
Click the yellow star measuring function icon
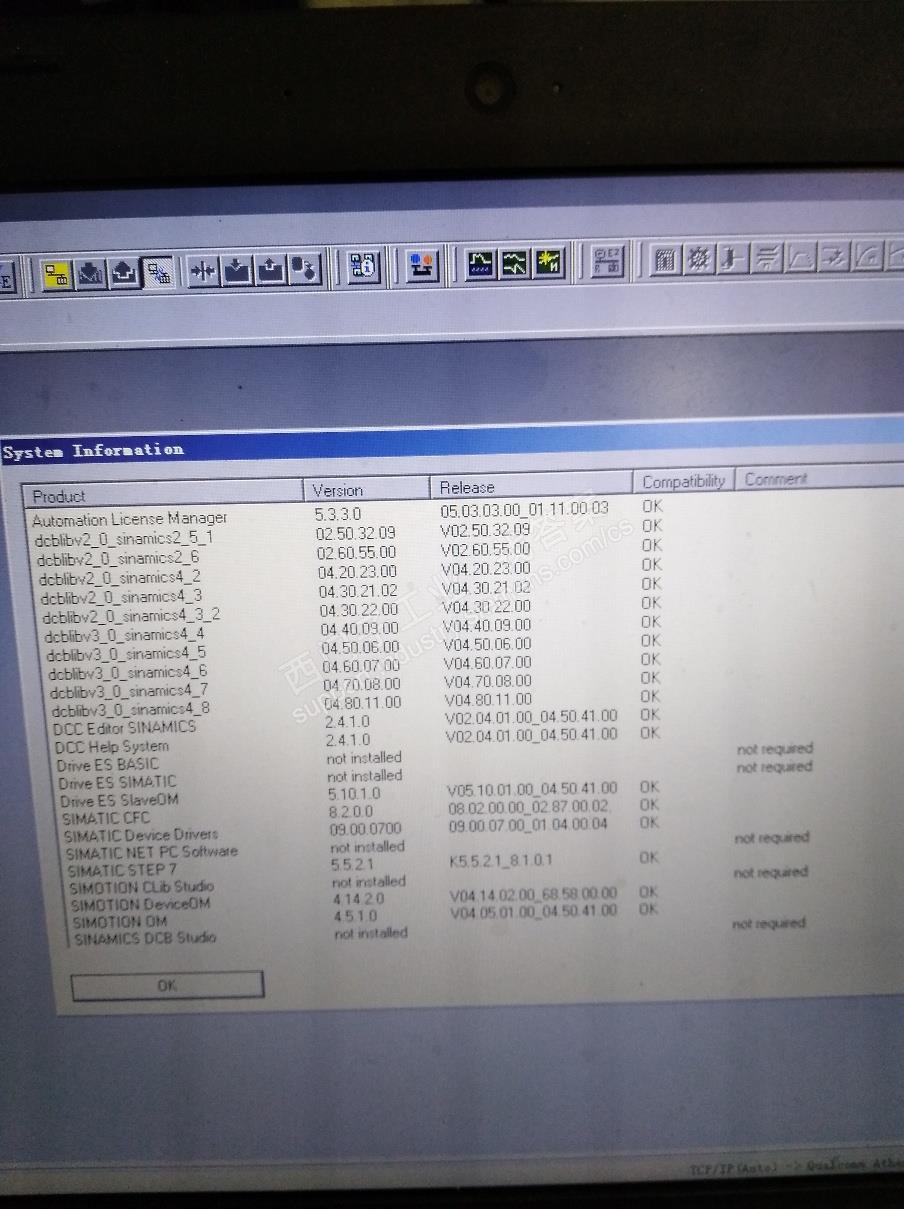[549, 263]
